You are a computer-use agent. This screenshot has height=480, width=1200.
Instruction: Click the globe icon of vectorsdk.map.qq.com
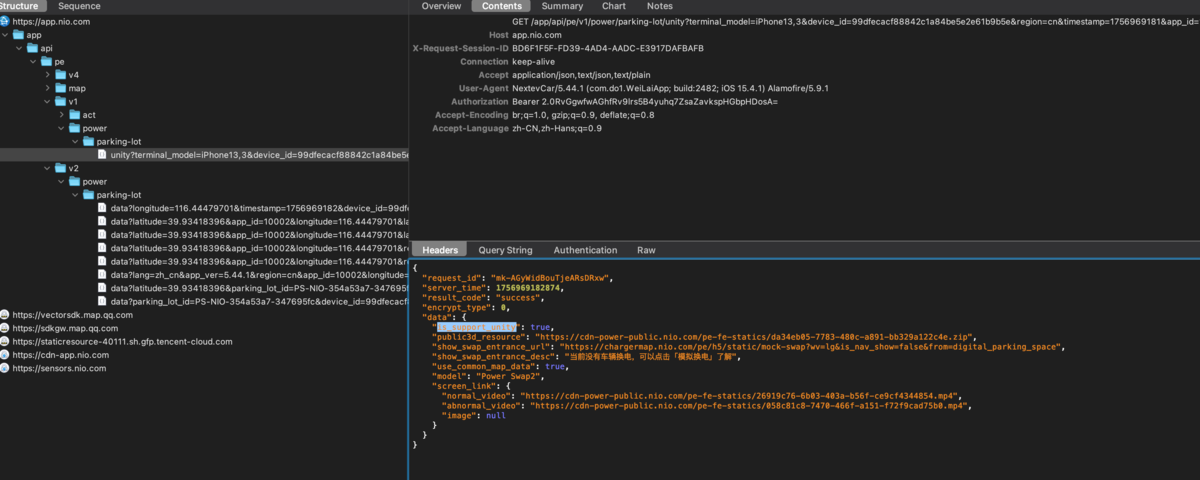point(5,315)
